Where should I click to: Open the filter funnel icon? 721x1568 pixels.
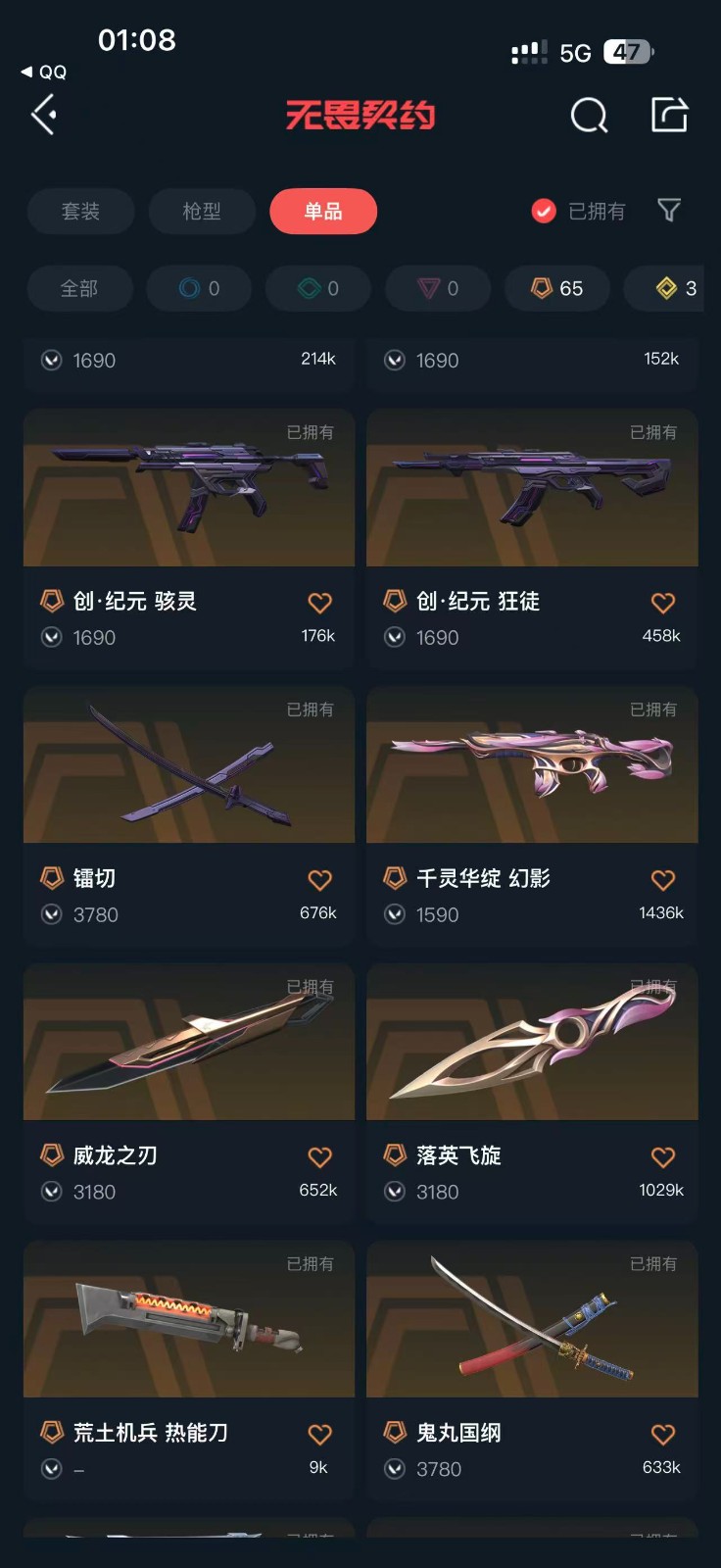click(x=669, y=211)
